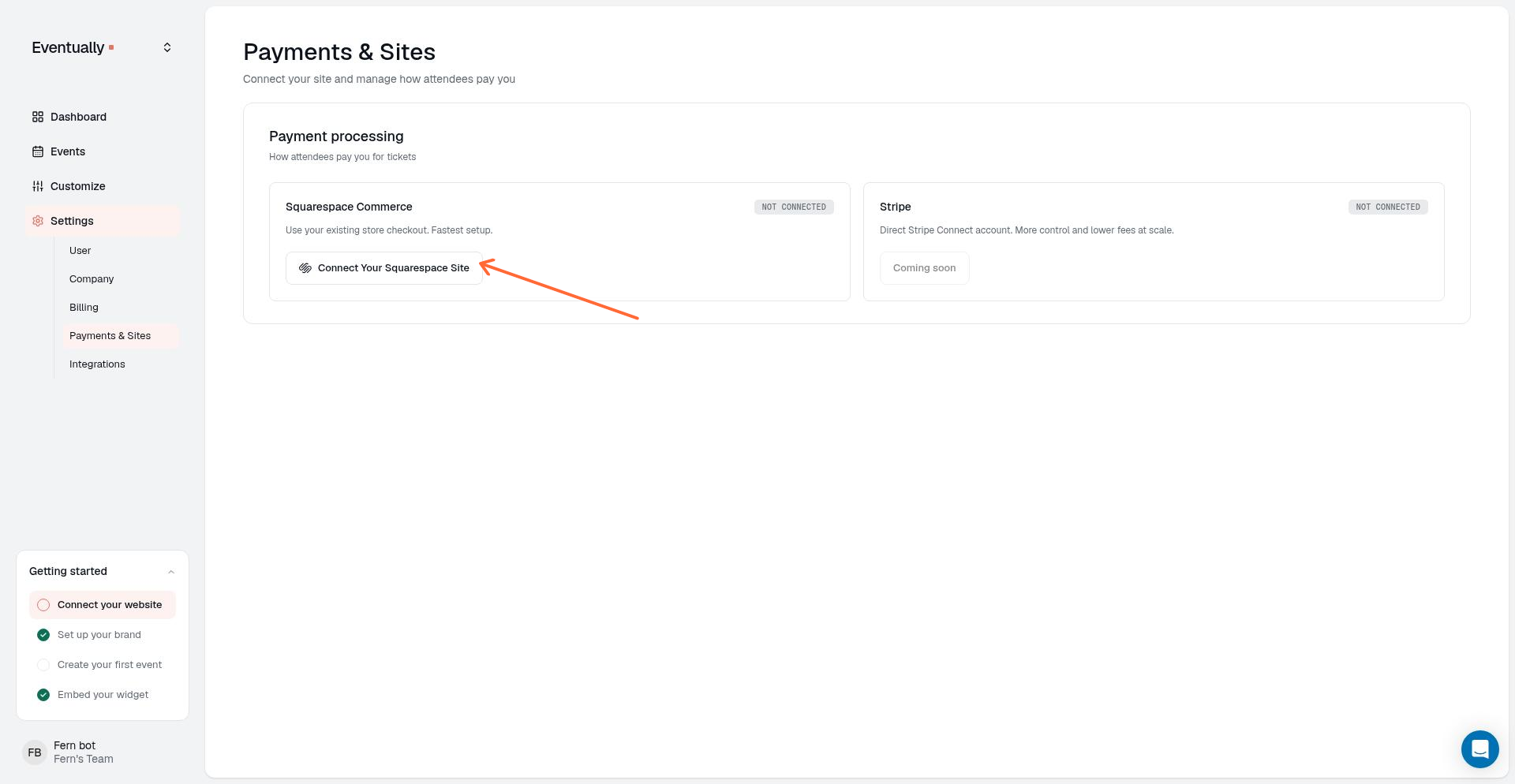Click Set up your brand step

point(103,635)
